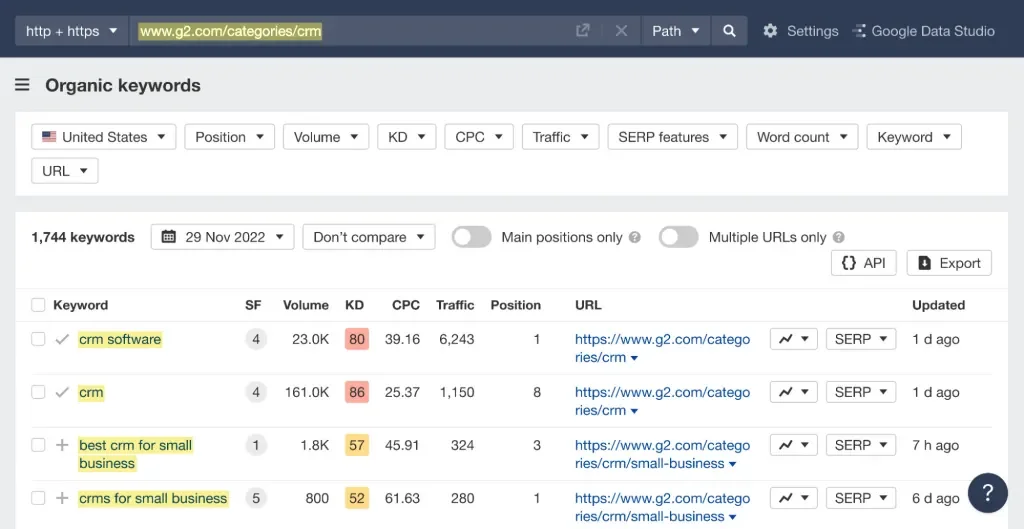
Task: Click the help question mark button
Action: coord(987,492)
